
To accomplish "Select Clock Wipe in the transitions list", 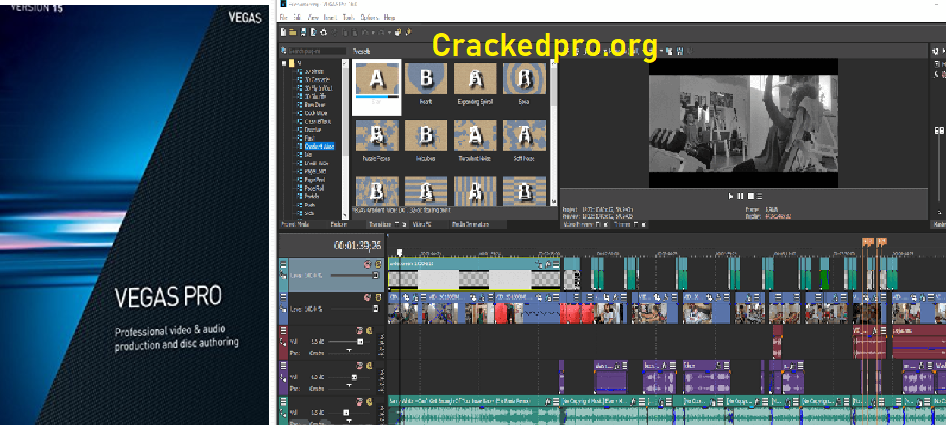I will (316, 113).
